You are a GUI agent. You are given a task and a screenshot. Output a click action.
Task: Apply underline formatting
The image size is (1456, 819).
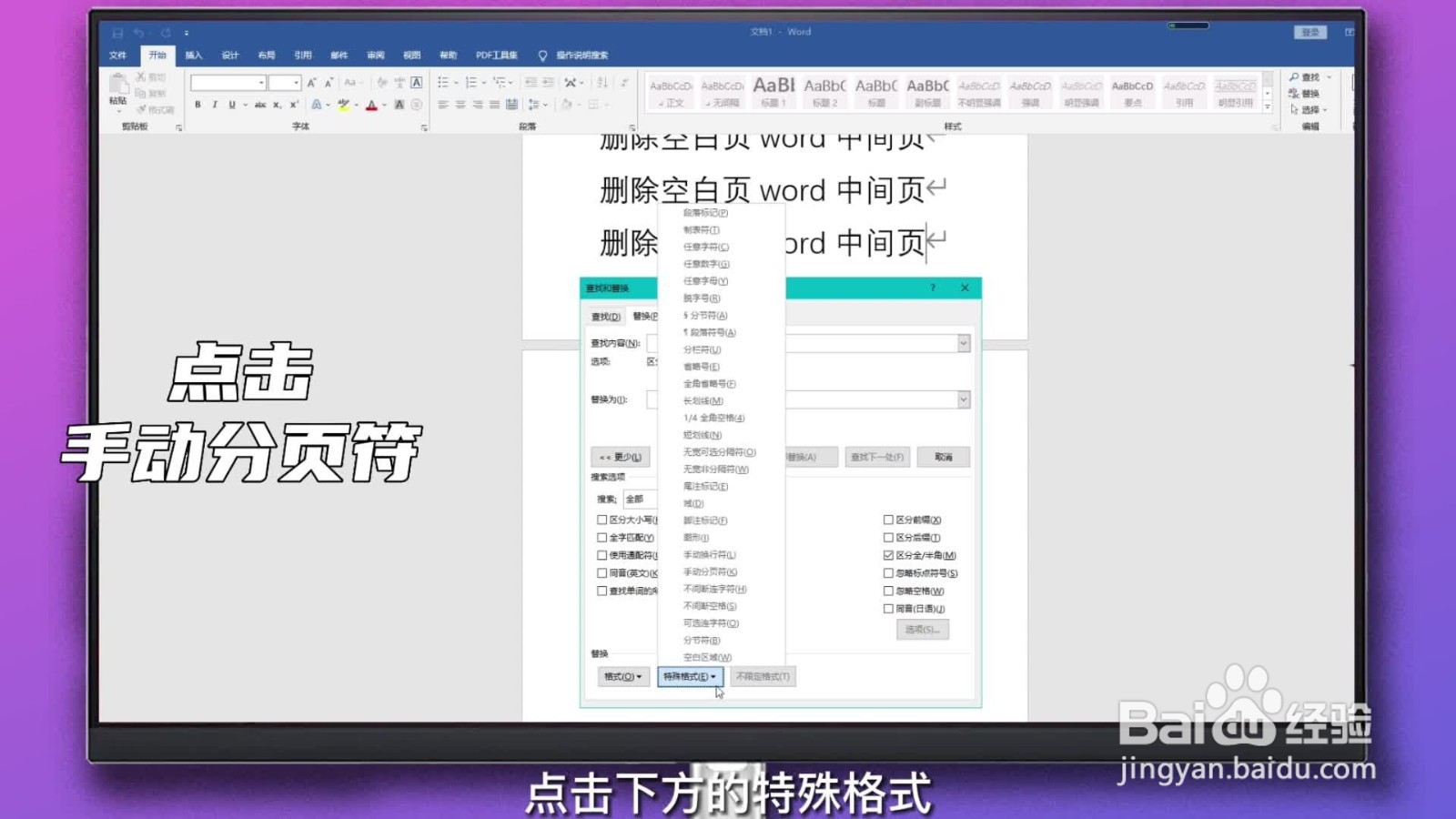click(x=232, y=106)
